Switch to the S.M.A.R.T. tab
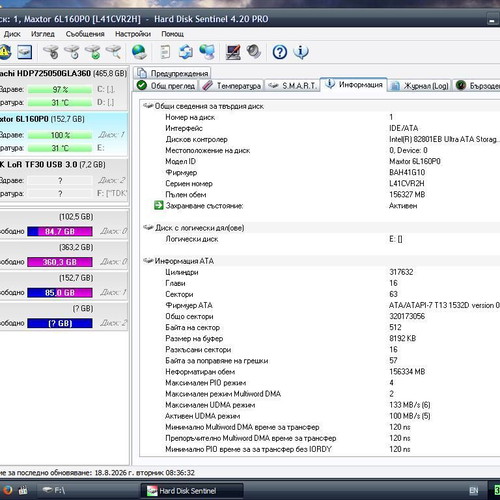 pyautogui.click(x=292, y=86)
